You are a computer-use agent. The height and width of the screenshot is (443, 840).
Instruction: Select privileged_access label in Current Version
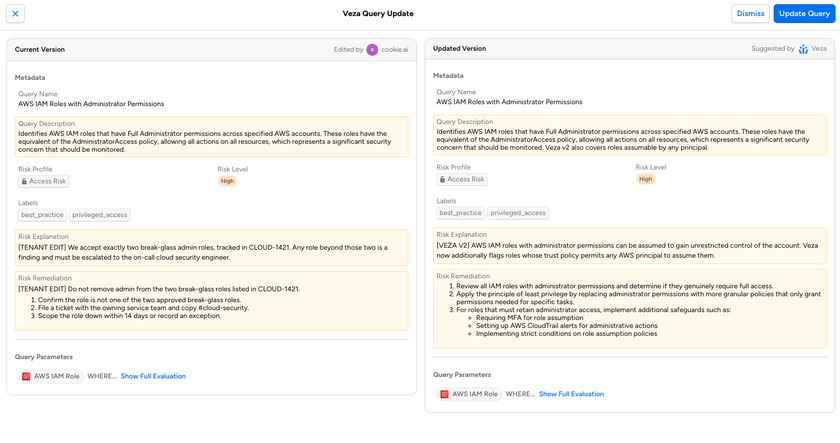tap(100, 215)
